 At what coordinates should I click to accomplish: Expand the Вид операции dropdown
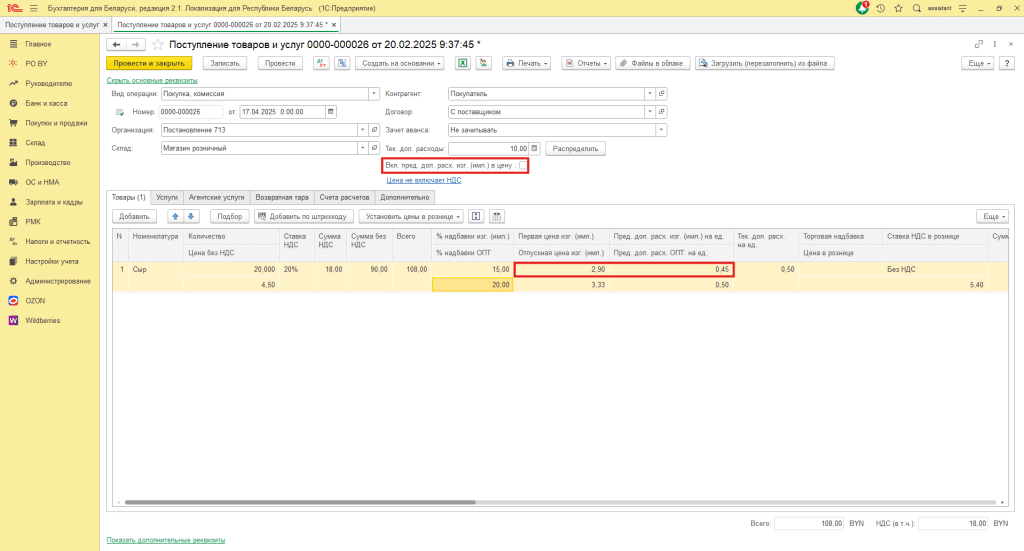tap(374, 93)
